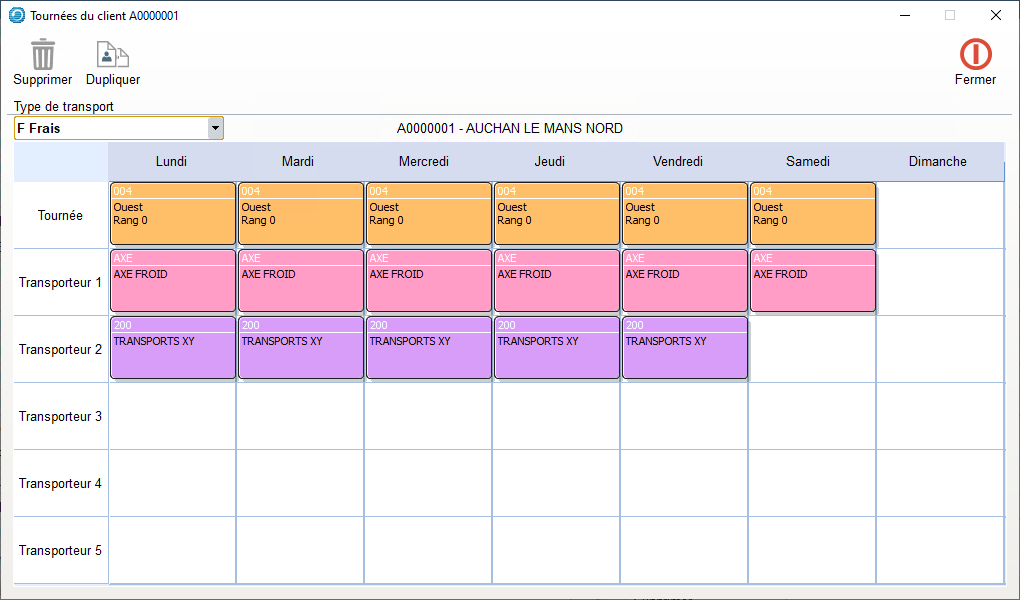
Task: Click empty Transporteur 5 cell under Lundi
Action: tap(172, 550)
